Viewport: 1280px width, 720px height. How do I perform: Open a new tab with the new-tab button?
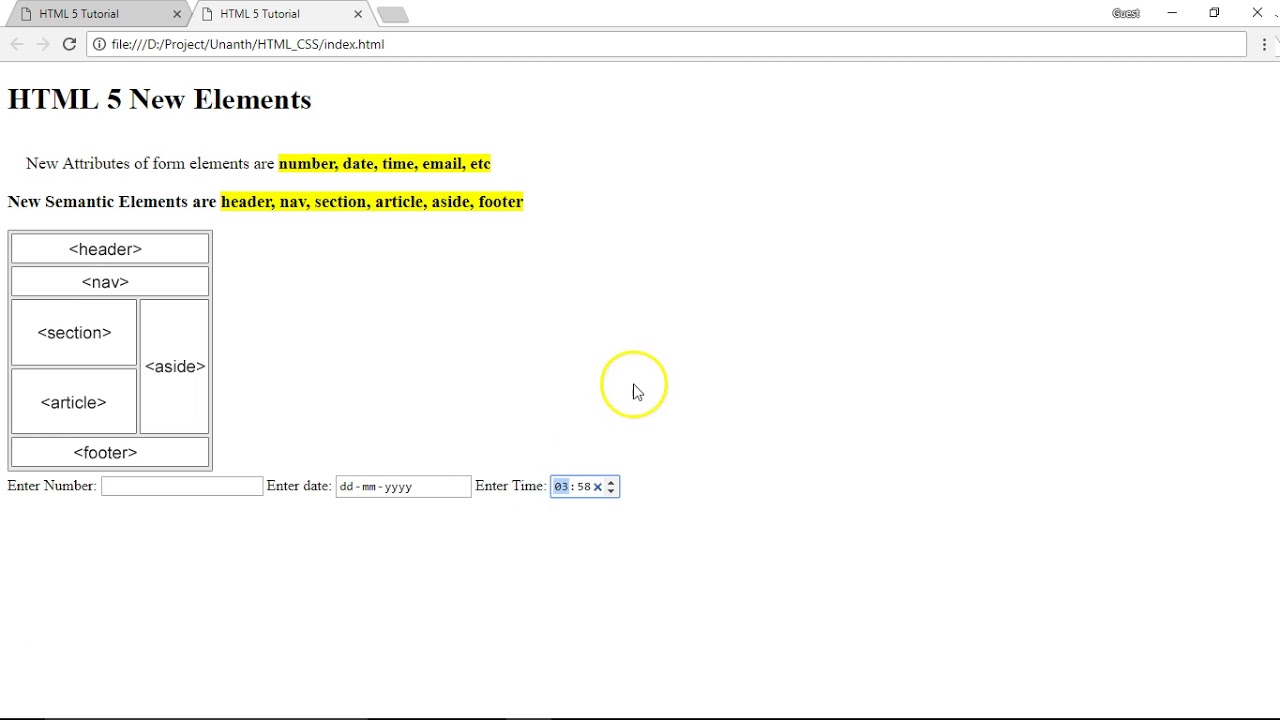pyautogui.click(x=392, y=15)
